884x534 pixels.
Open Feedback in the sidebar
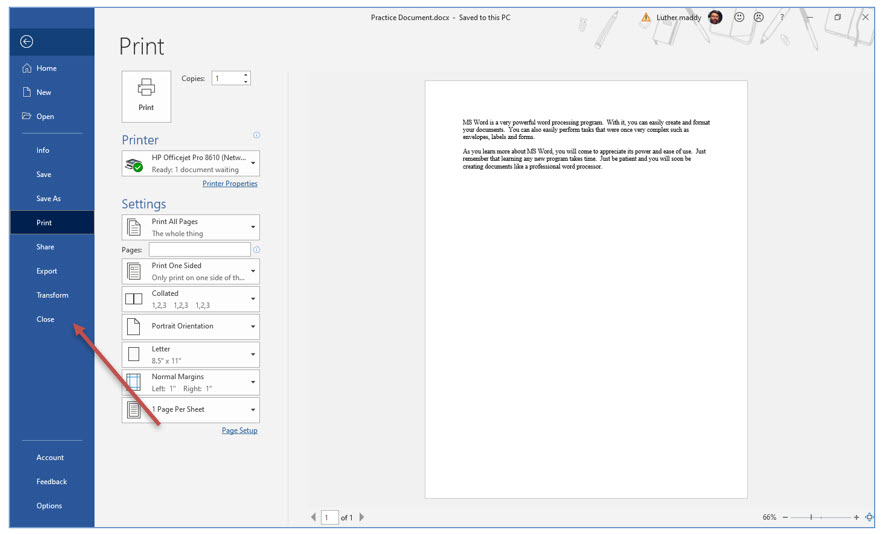[x=52, y=482]
